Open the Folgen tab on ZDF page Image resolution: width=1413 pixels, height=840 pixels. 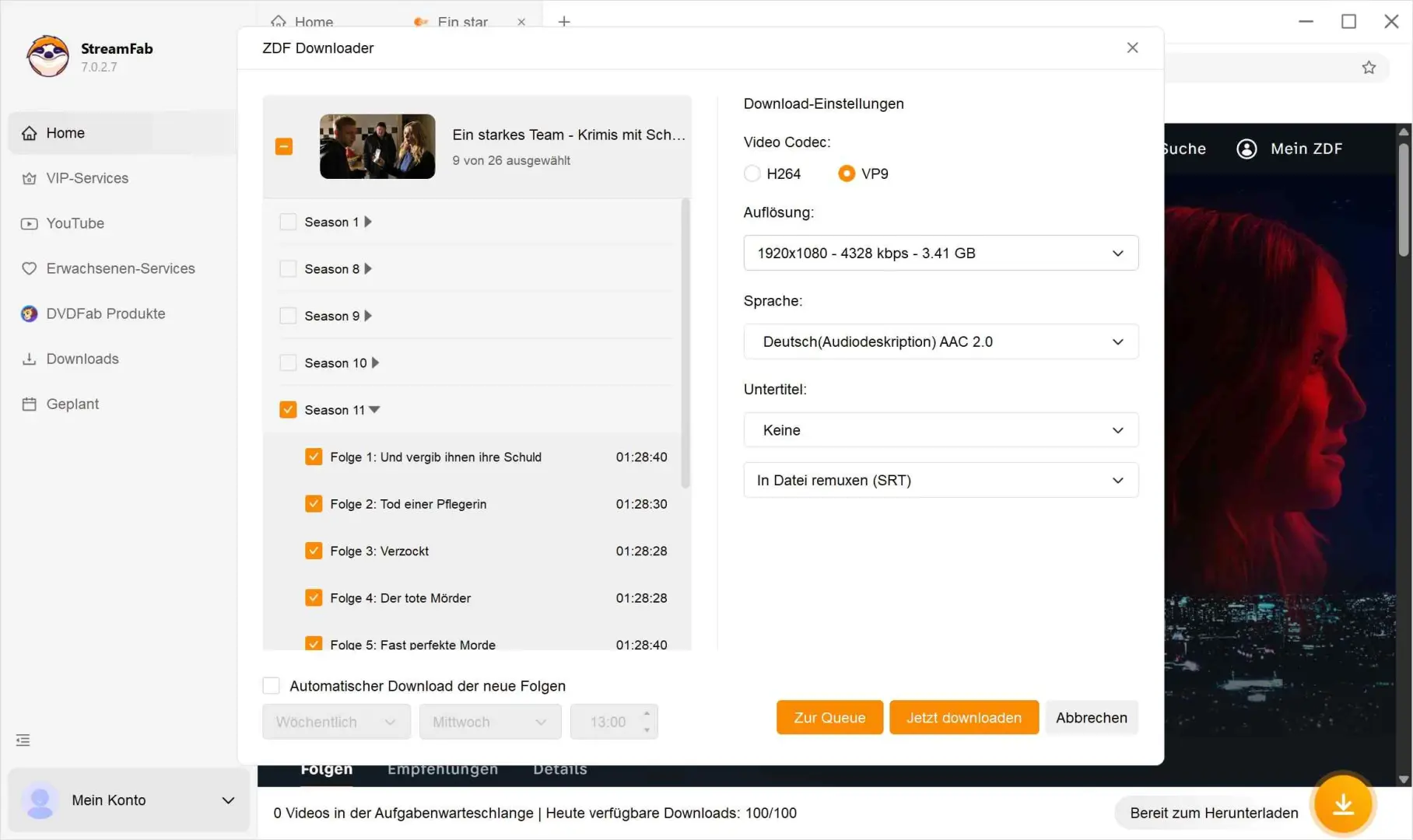(327, 770)
